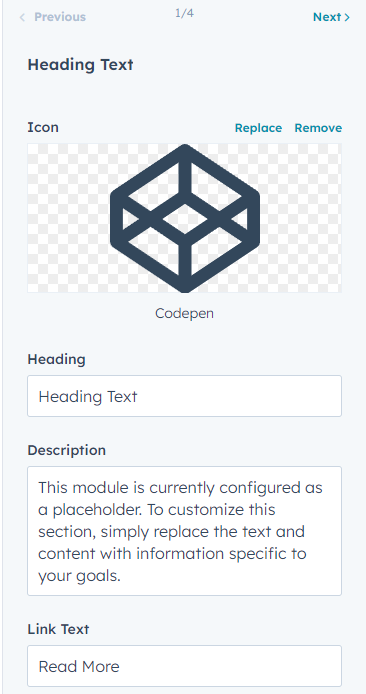Go back to the Previous item
This screenshot has height=694, width=366.
53,17
